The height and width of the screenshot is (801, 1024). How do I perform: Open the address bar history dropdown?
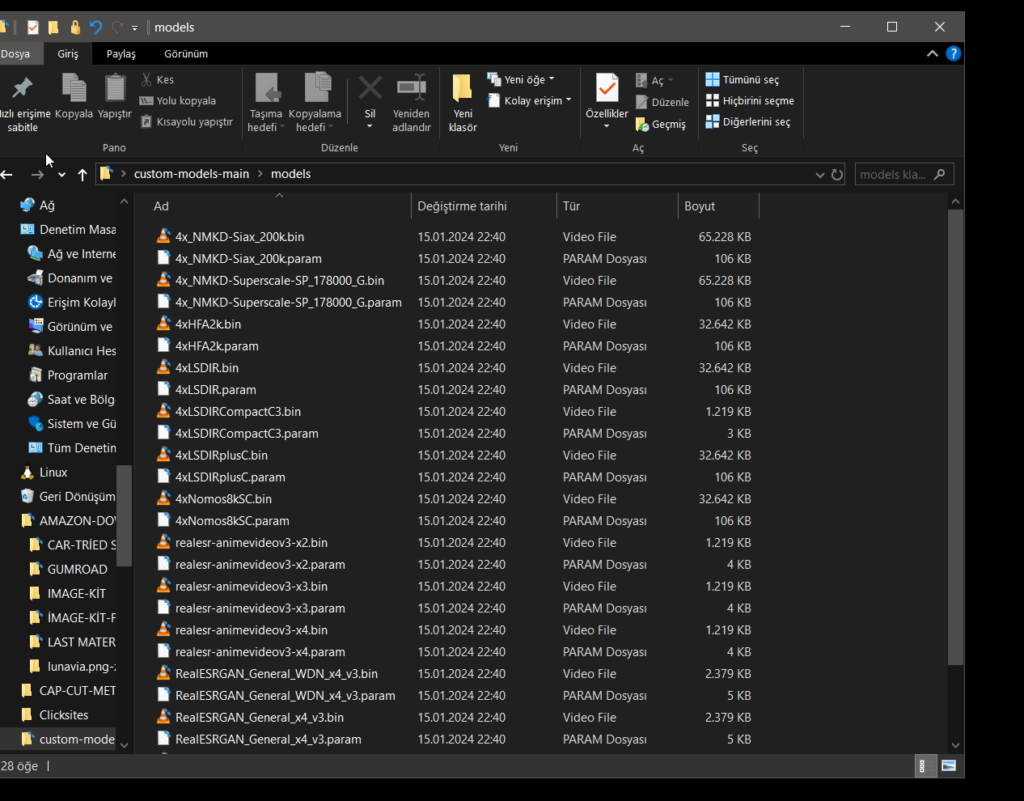(x=820, y=174)
